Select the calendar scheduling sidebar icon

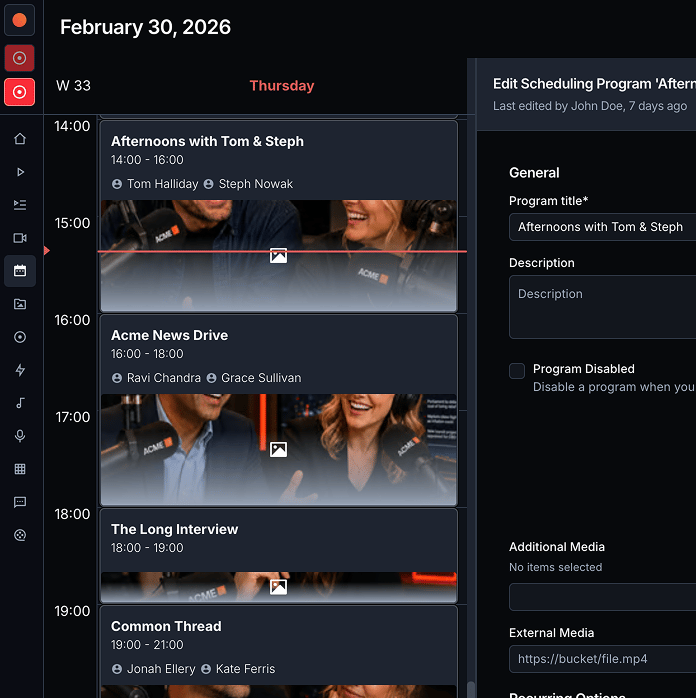20,271
